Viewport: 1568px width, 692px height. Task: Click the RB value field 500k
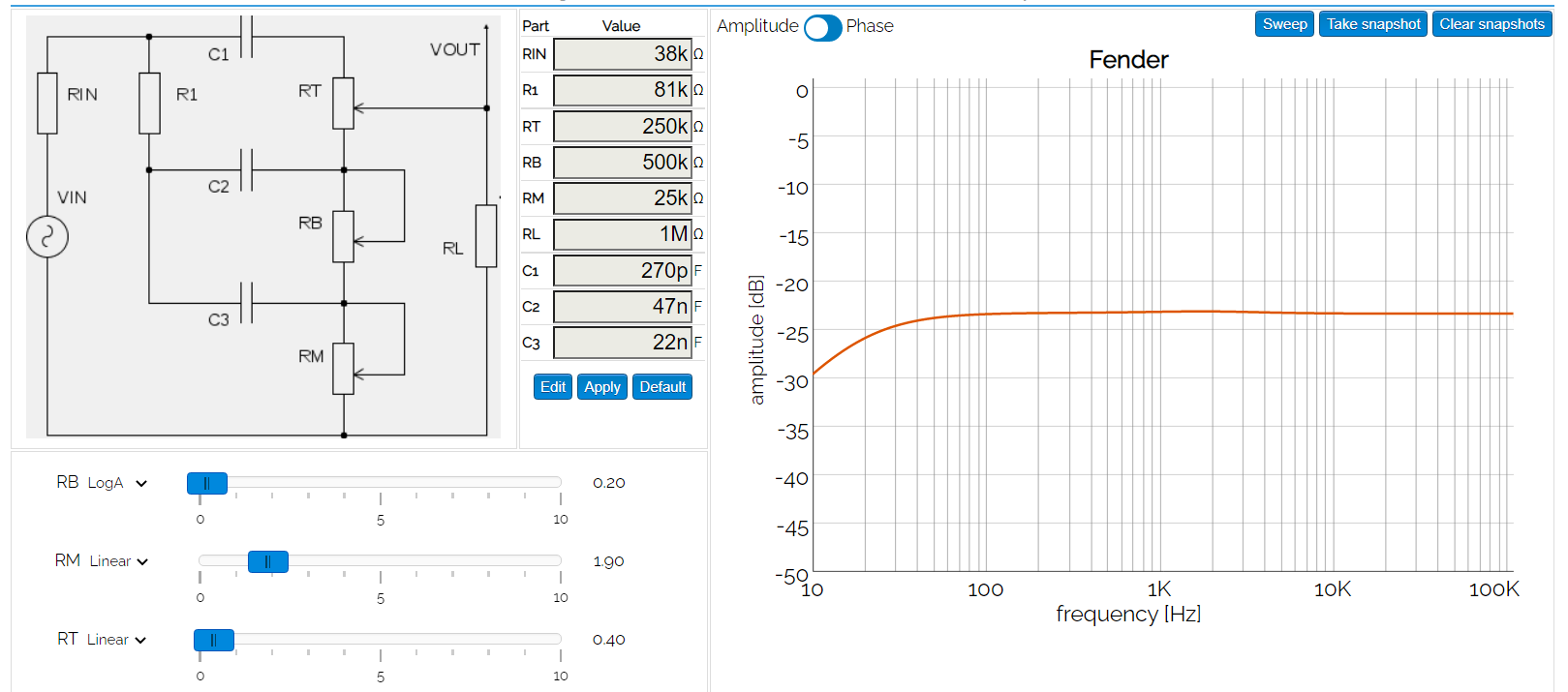click(623, 163)
